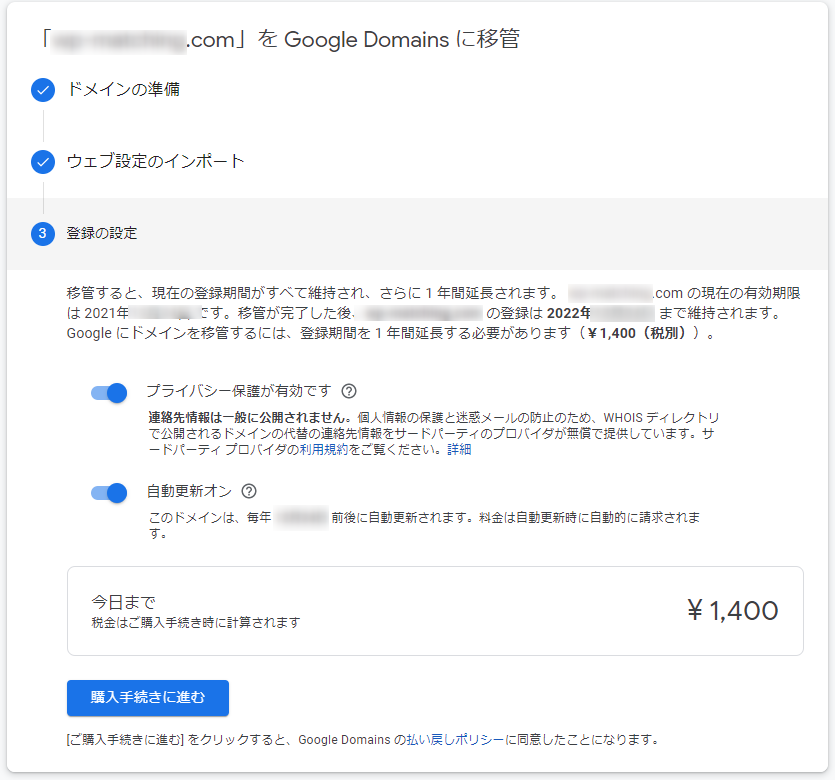Click the checkmark icon beside ドメインの準備
Screen dimensions: 835x780
[x=43, y=90]
